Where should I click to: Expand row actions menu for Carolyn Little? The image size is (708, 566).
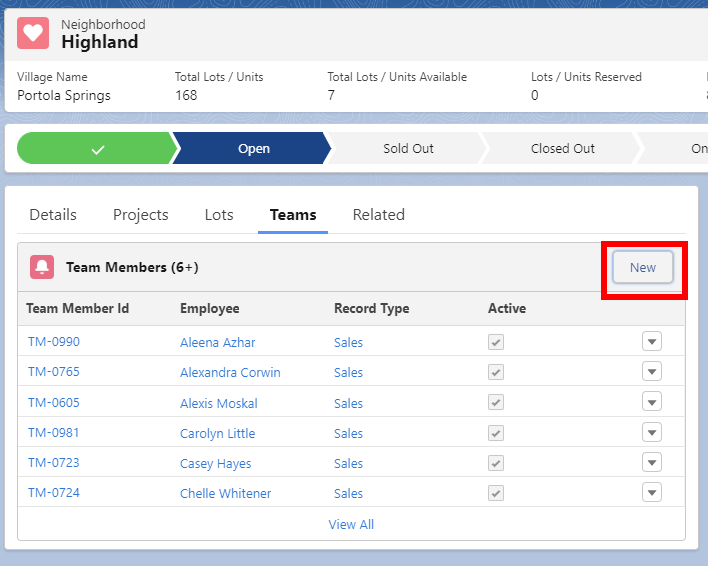tap(651, 433)
